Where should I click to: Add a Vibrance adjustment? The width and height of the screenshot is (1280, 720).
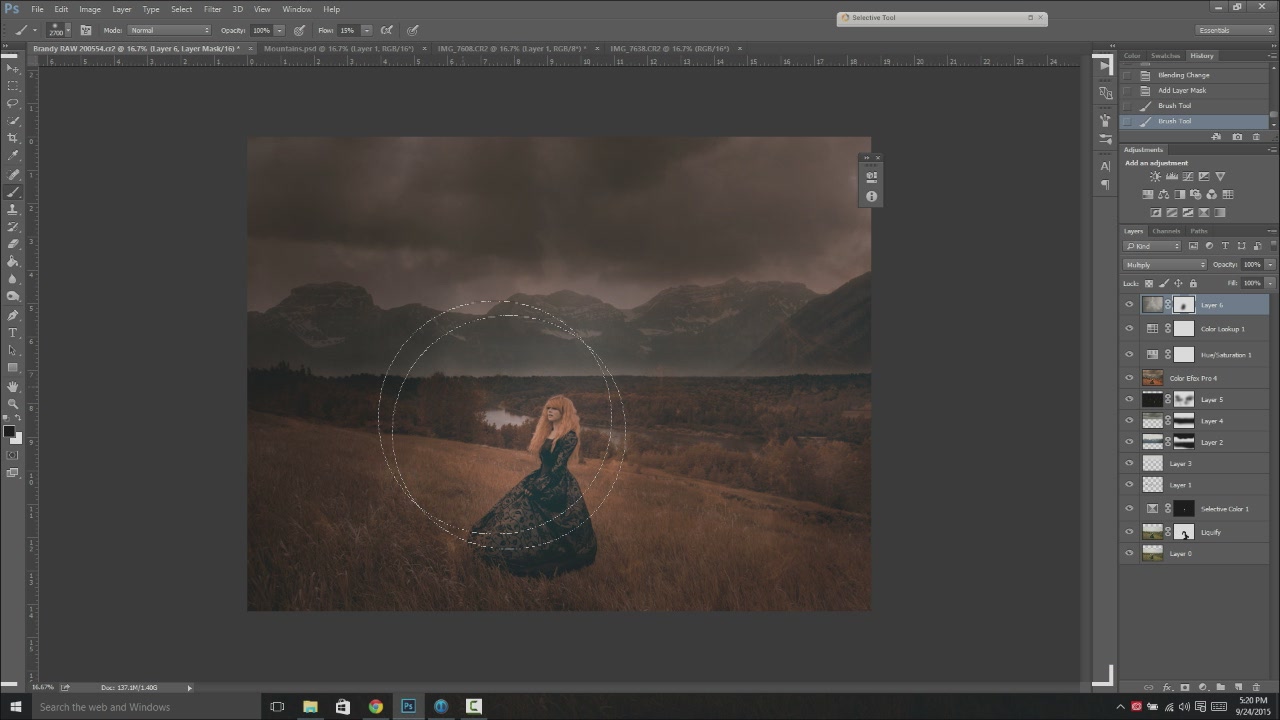point(1220,177)
